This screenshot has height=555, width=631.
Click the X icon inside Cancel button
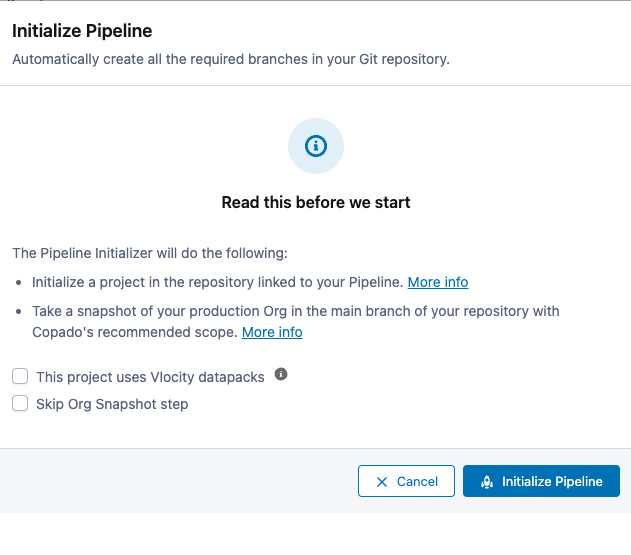(382, 482)
